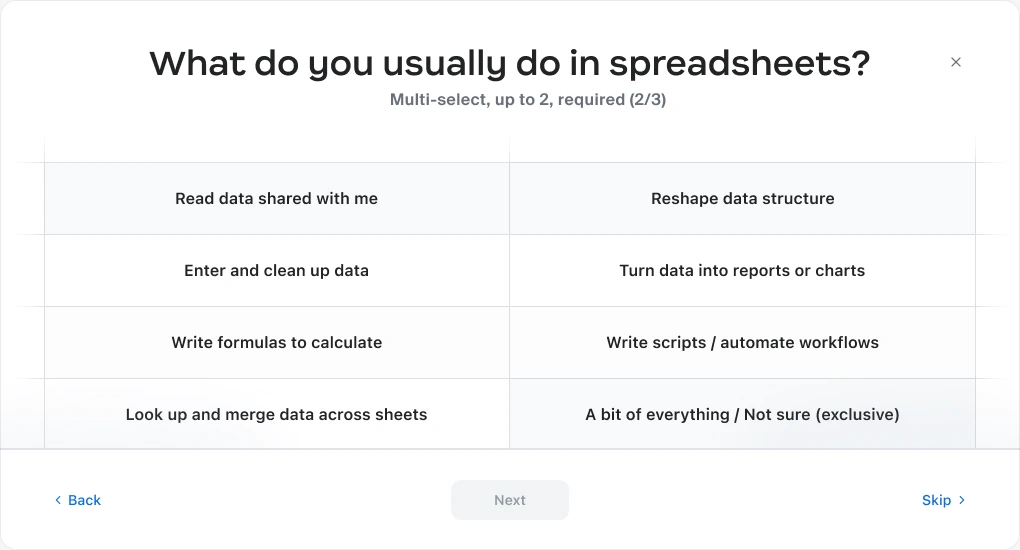Image resolution: width=1020 pixels, height=550 pixels.
Task: Click the right chevron icon beside Skip
Action: [961, 500]
